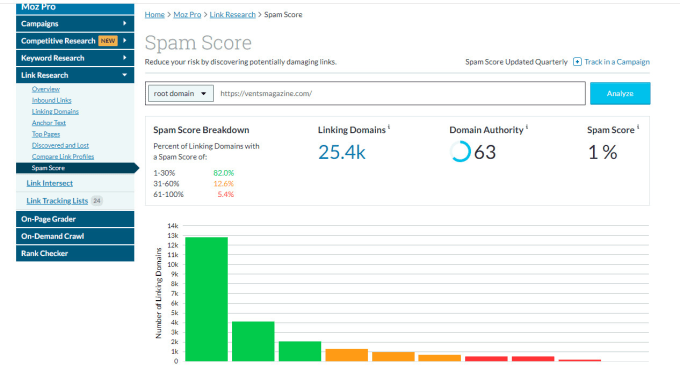Open the Campaigns menu
The width and height of the screenshot is (680, 365).
coord(75,23)
